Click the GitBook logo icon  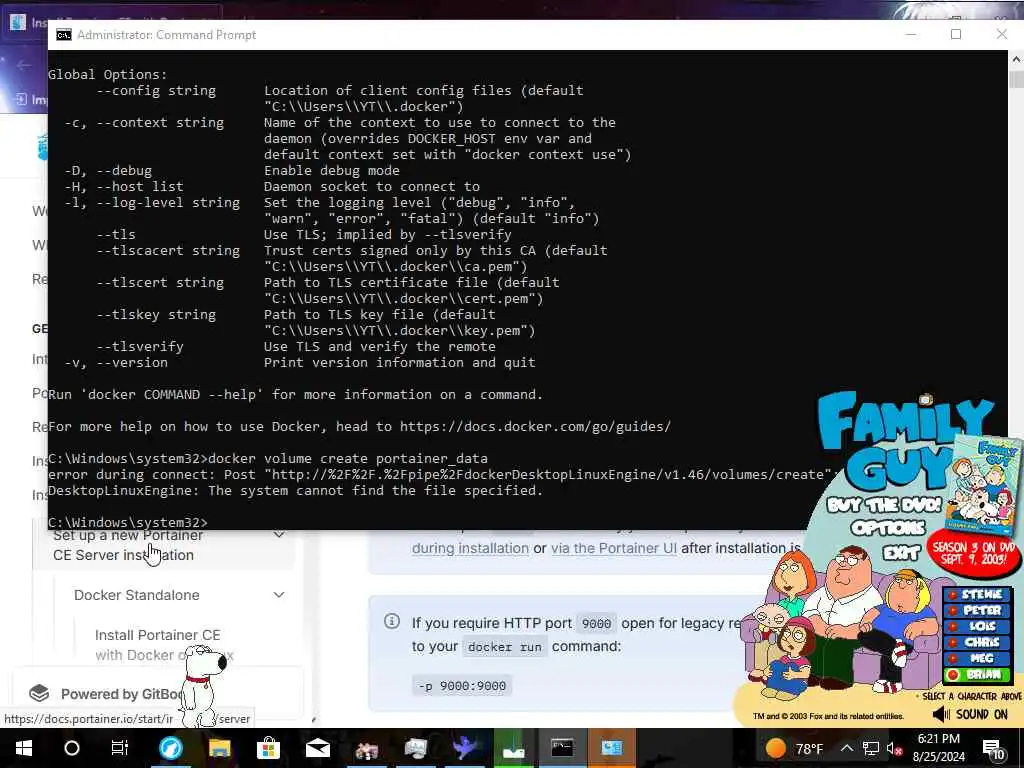[39, 694]
